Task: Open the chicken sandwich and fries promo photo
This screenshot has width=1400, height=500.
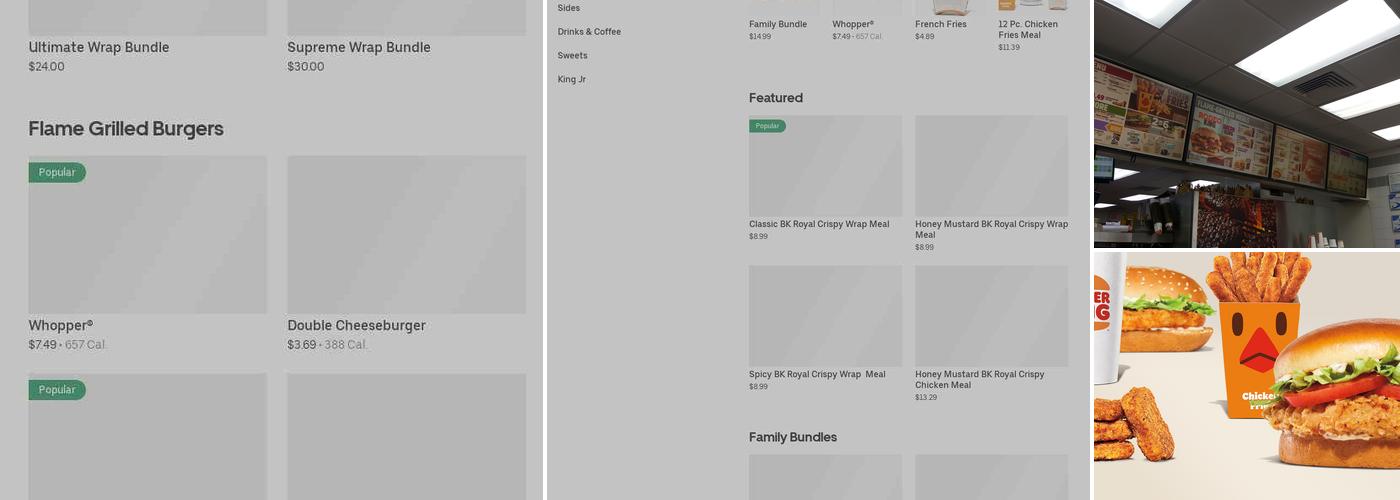Action: (x=1246, y=375)
